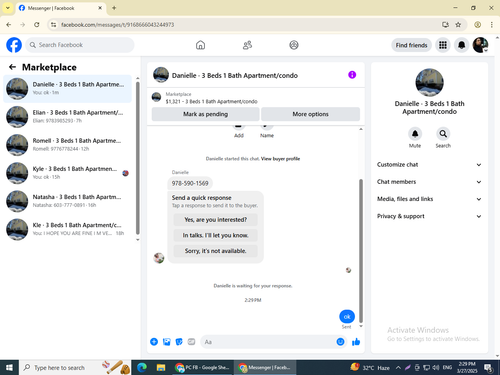Click the chat list scrollbar
The width and height of the screenshot is (500, 375).
(138, 158)
